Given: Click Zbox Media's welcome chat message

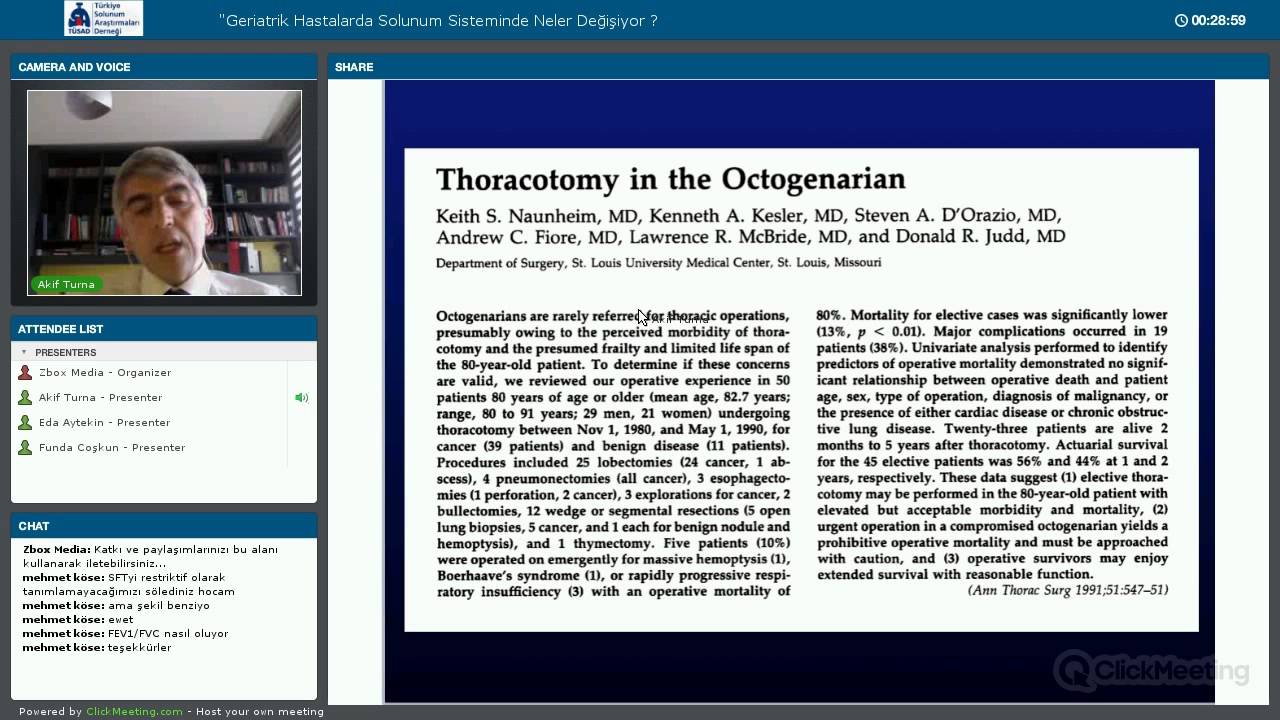Looking at the screenshot, I should coord(150,557).
